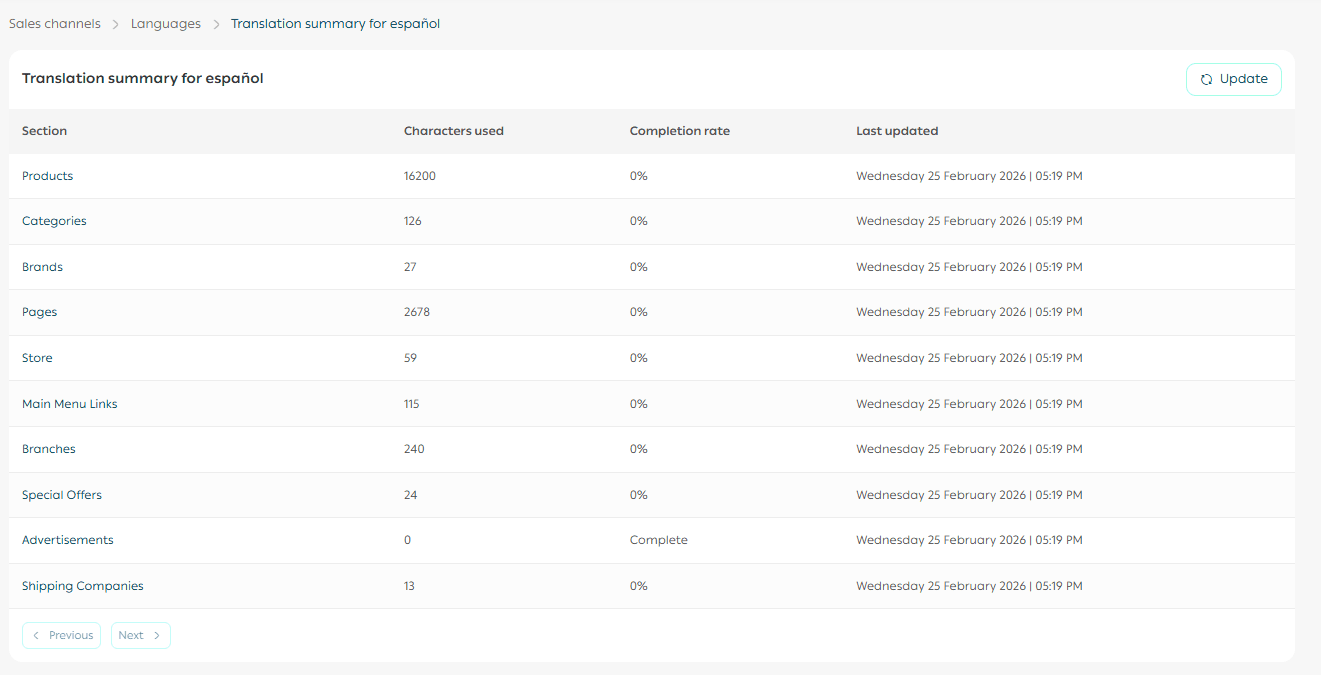Click the Update button with refresh icon

pos(1233,79)
